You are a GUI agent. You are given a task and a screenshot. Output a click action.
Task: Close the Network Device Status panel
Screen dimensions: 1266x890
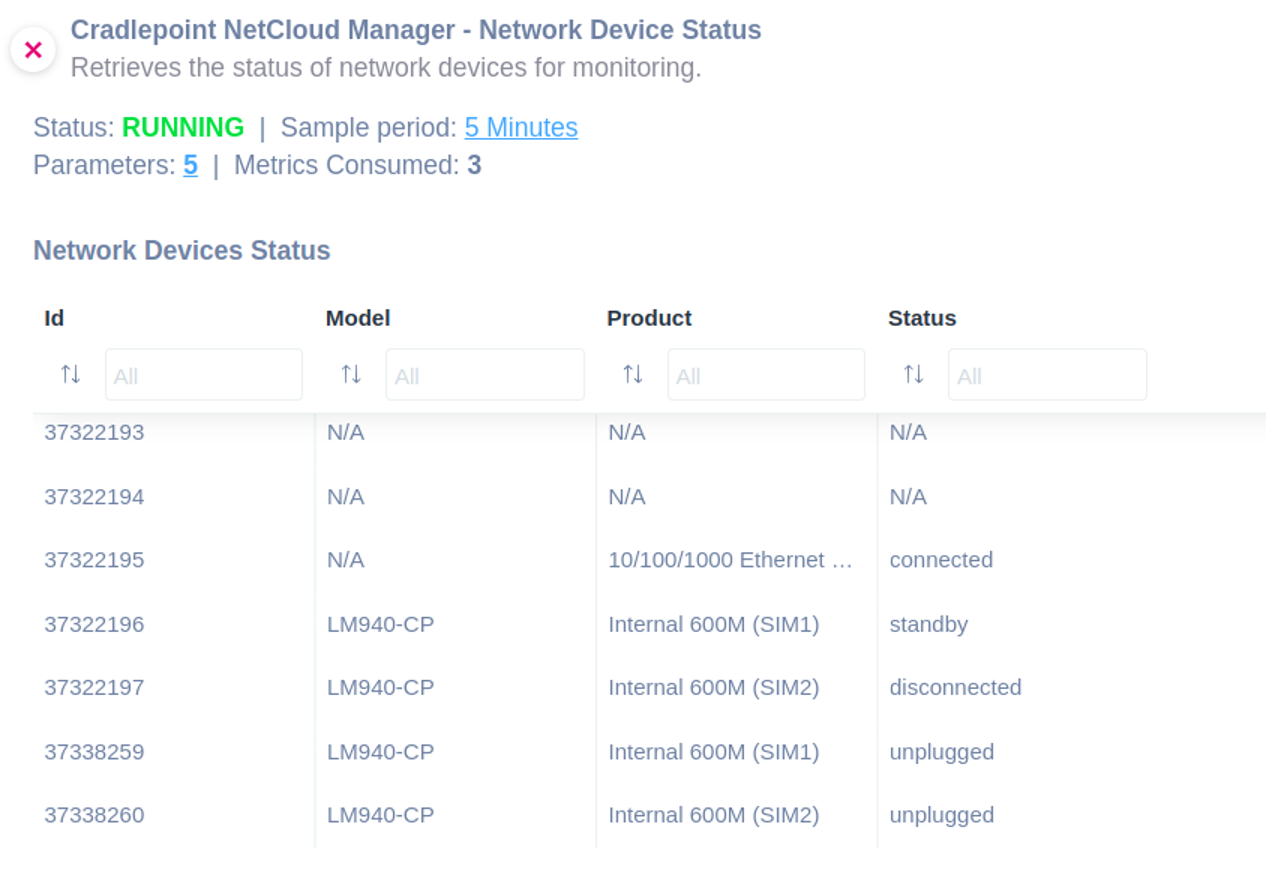tap(33, 50)
